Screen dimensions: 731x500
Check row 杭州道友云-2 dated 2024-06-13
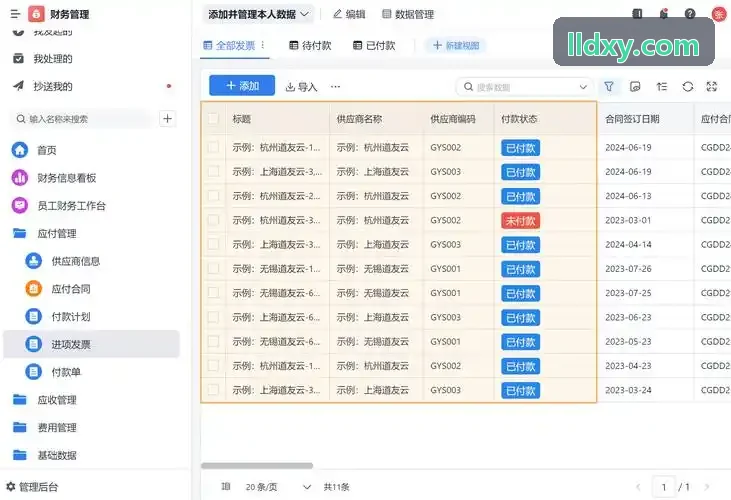tap(213, 196)
